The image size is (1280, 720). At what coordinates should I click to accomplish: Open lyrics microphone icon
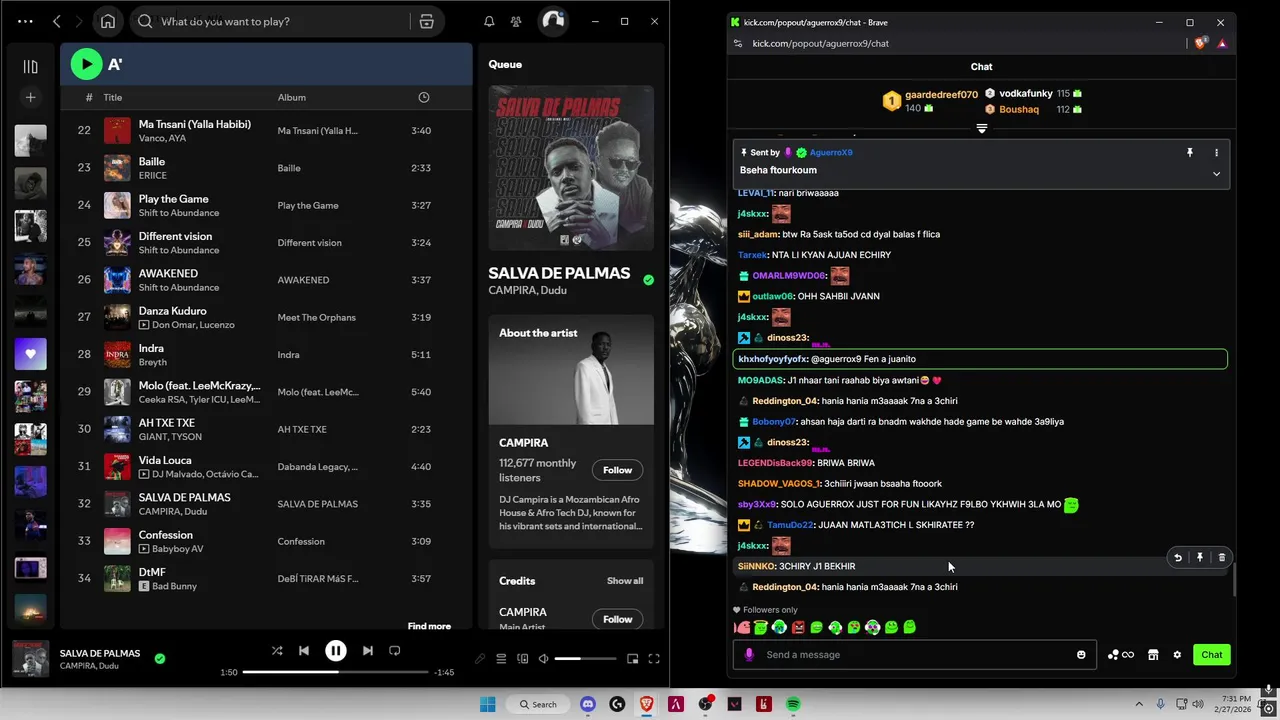point(480,659)
